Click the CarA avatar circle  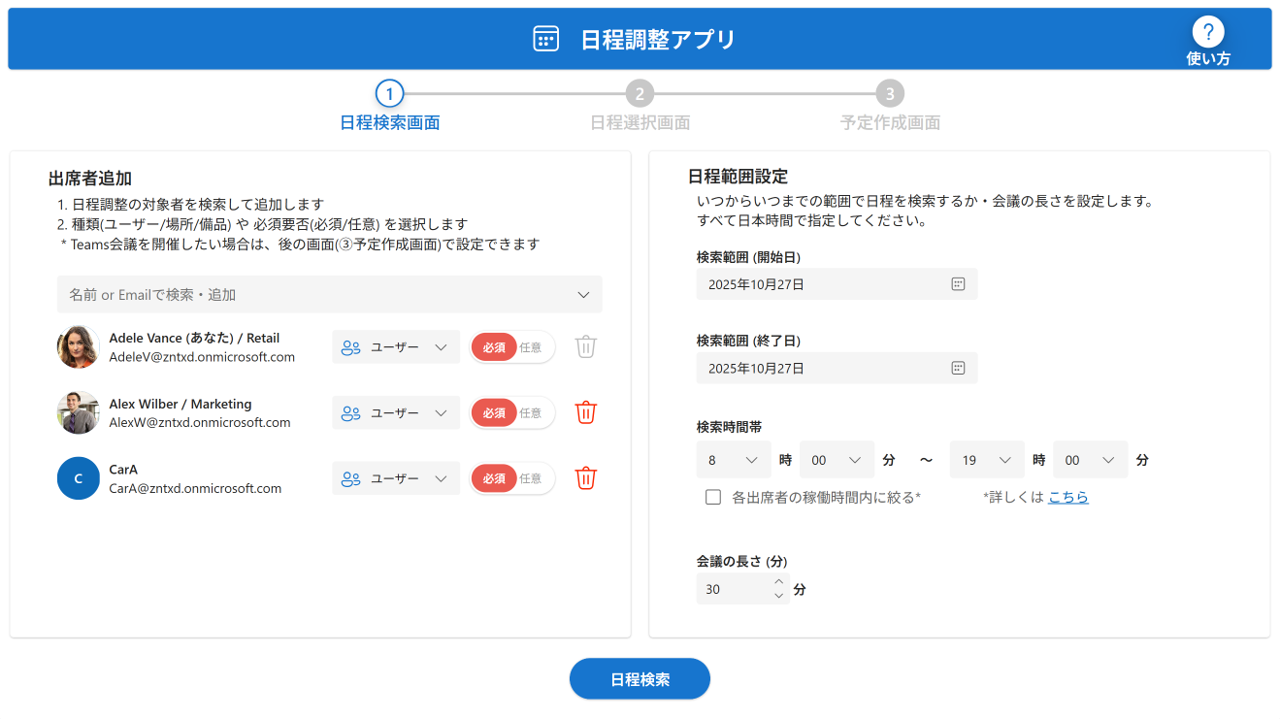coord(78,478)
